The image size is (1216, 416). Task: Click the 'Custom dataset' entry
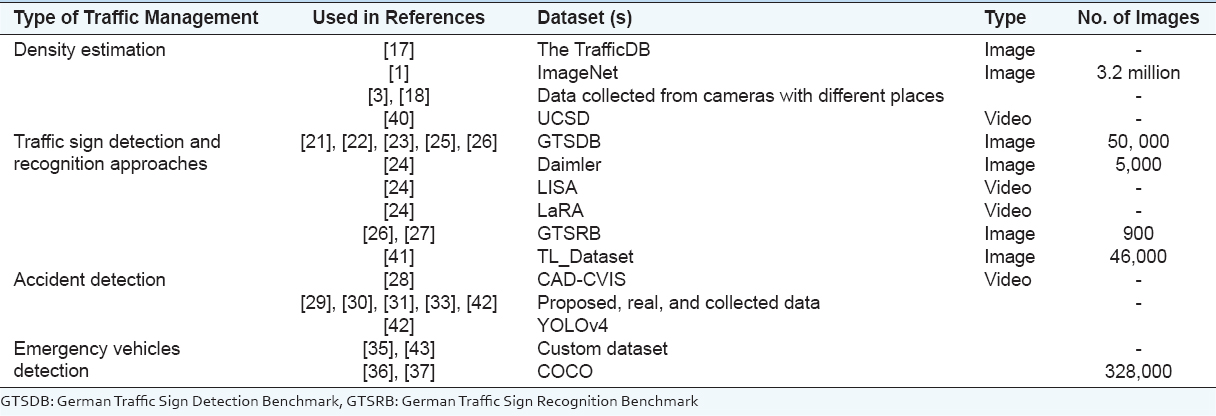pyautogui.click(x=602, y=349)
